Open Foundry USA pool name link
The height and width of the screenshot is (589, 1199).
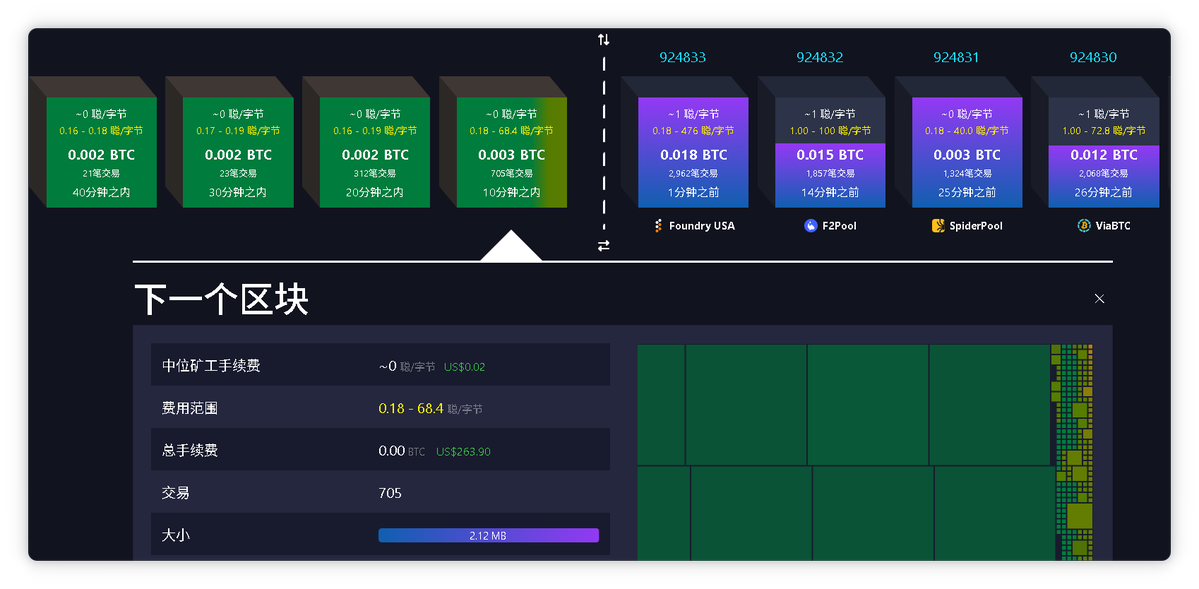click(x=702, y=226)
